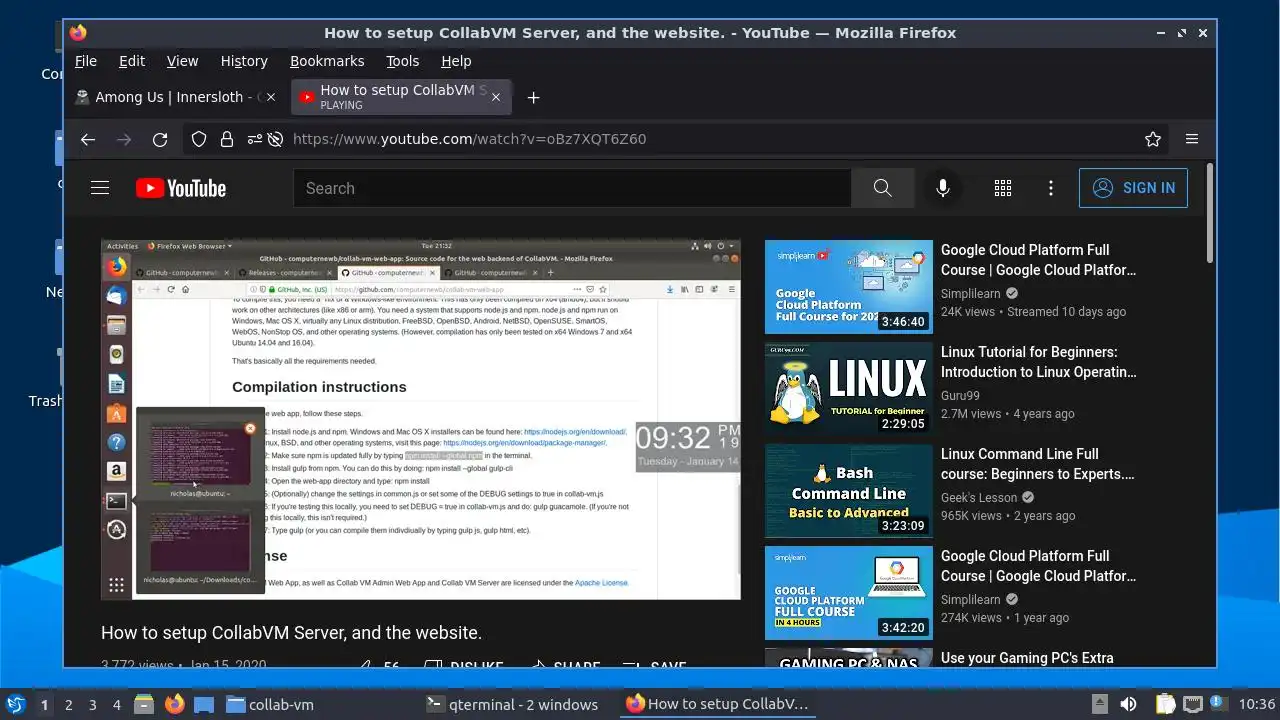Open the file manager panel launcher
The height and width of the screenshot is (720, 1280).
point(144,704)
